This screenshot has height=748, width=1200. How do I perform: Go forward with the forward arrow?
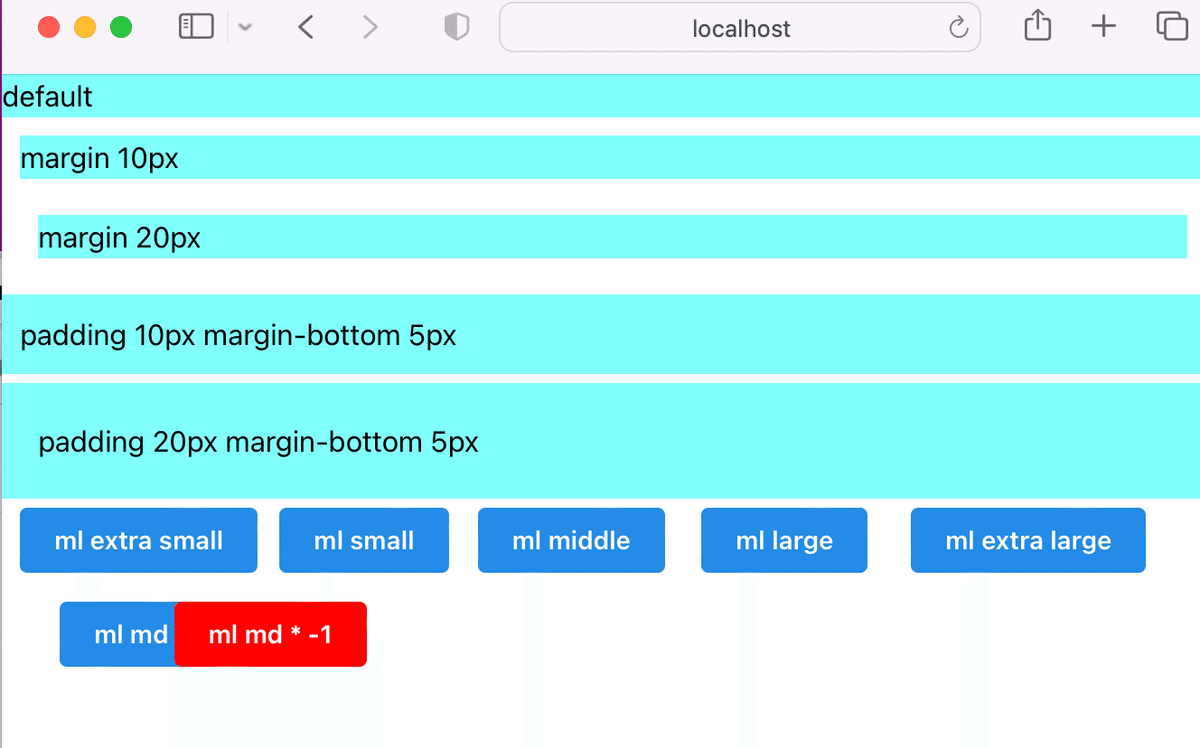click(370, 27)
